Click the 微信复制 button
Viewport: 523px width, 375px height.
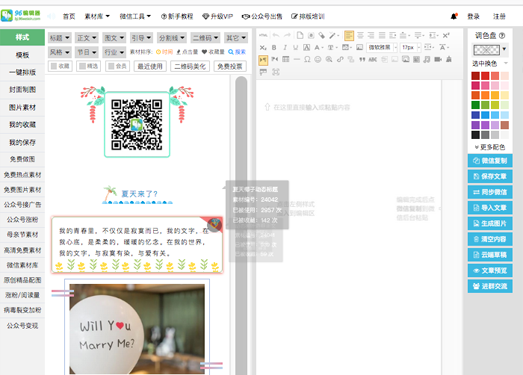point(490,160)
